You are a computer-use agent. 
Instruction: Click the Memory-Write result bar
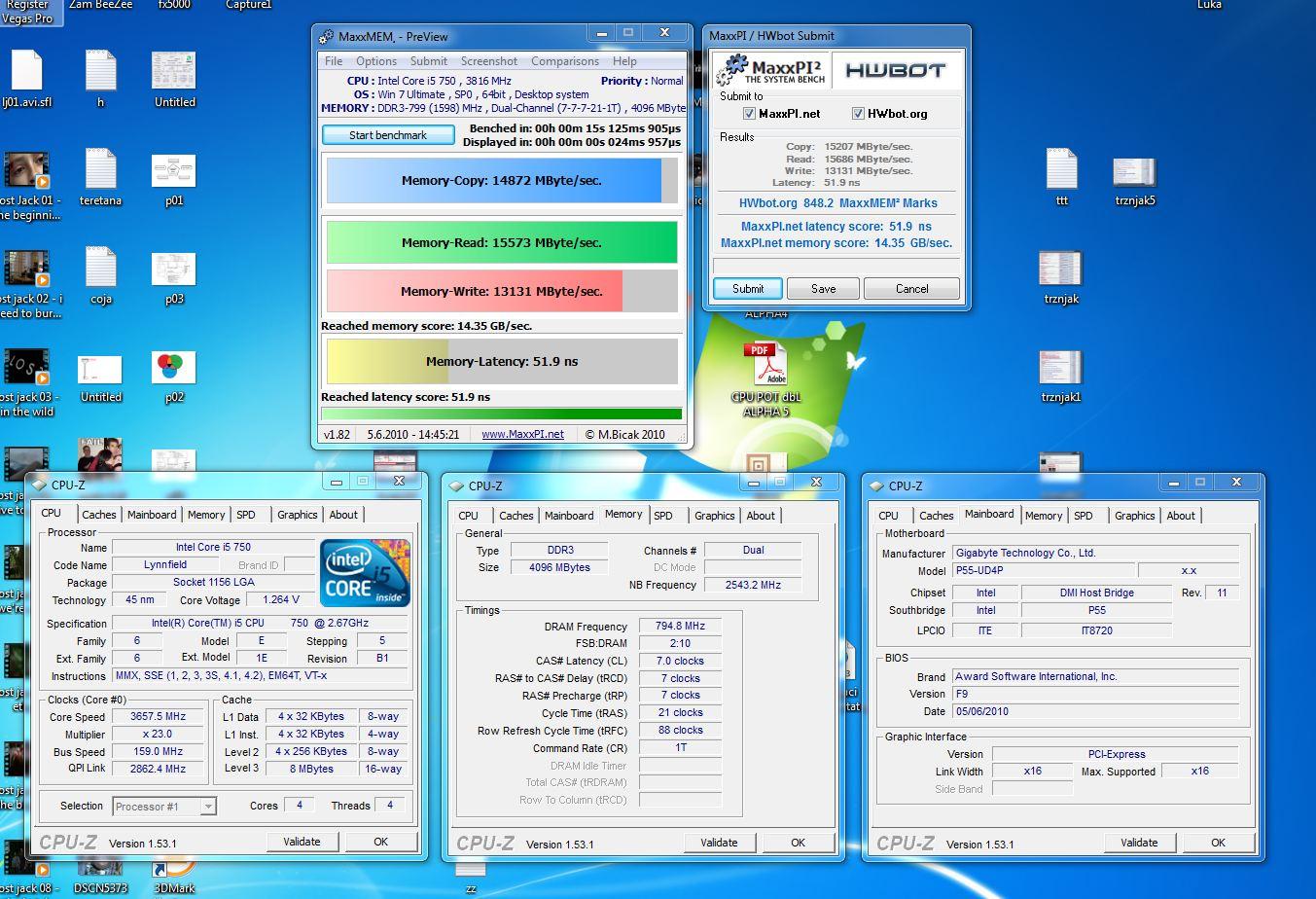501,291
